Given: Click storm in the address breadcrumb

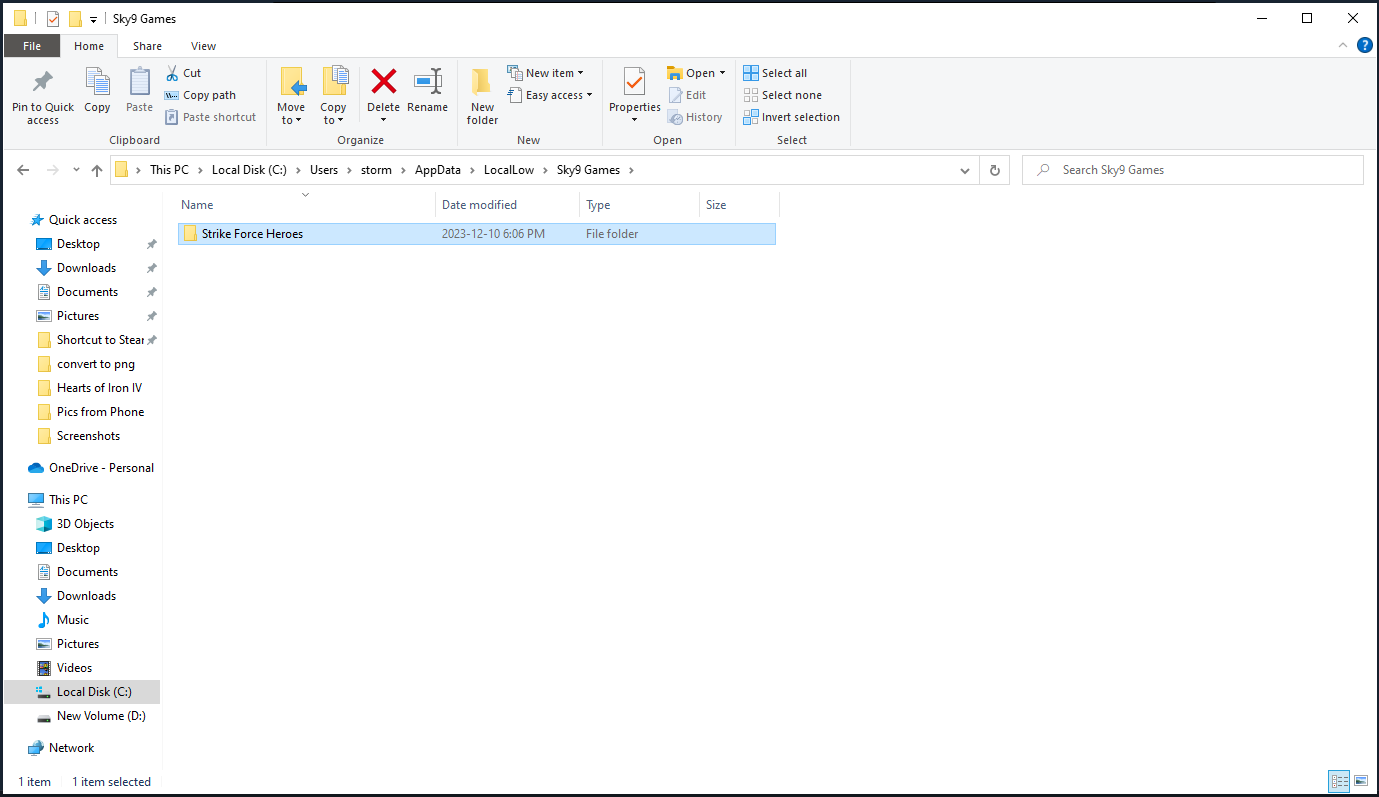Looking at the screenshot, I should click(x=376, y=170).
